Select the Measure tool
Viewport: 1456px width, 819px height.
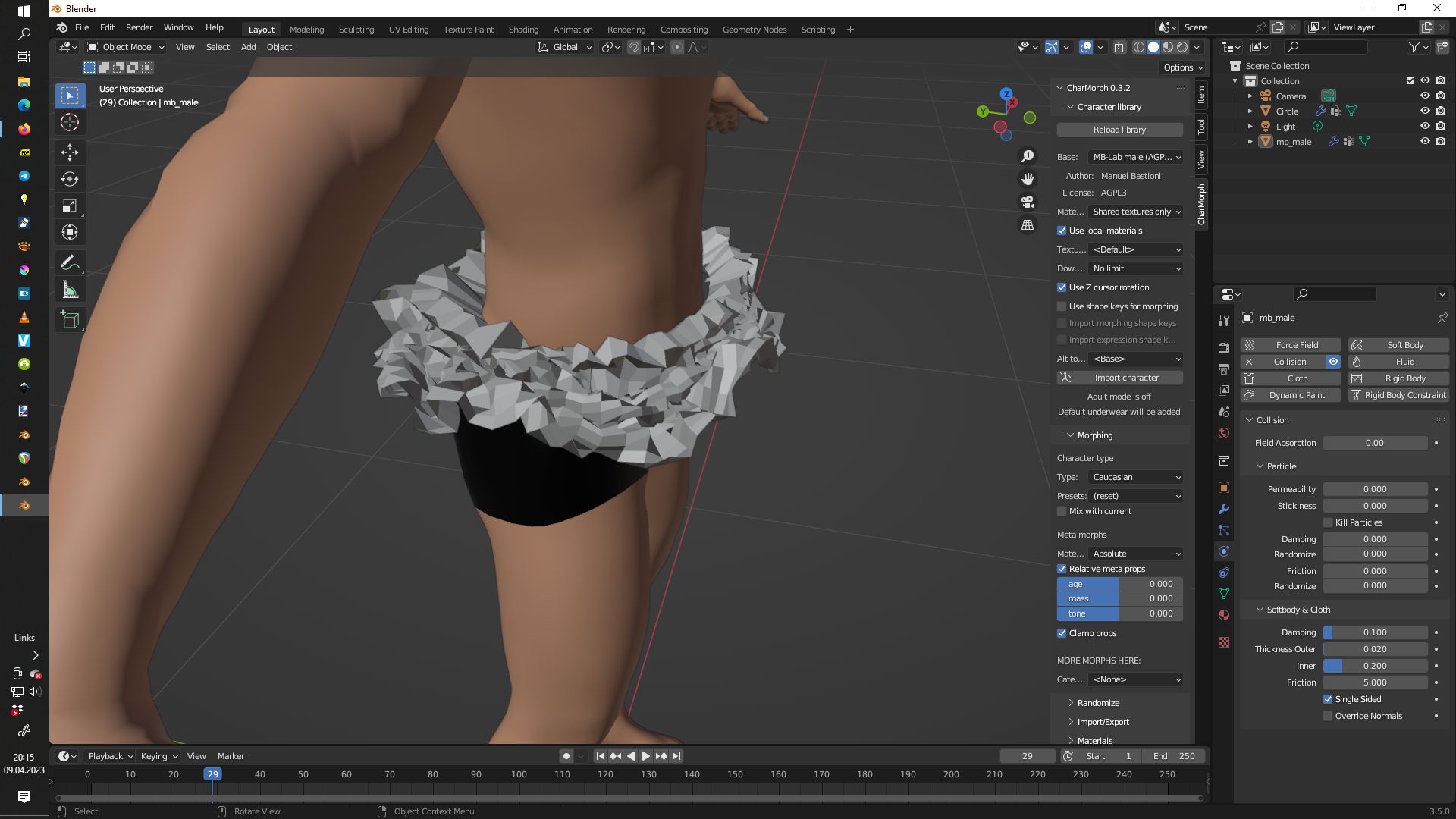70,290
